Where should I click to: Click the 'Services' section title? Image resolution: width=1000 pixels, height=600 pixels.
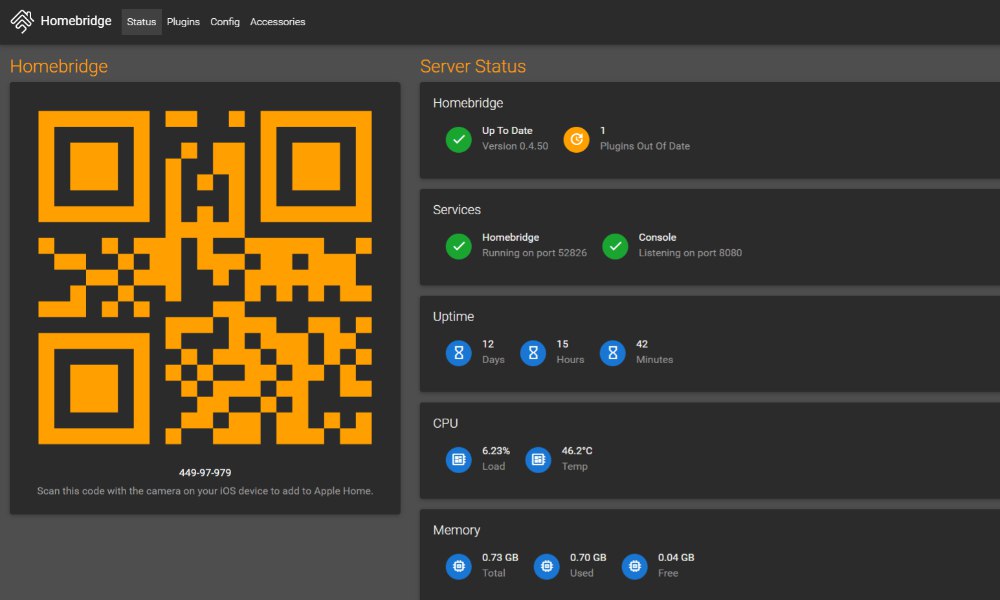point(457,210)
